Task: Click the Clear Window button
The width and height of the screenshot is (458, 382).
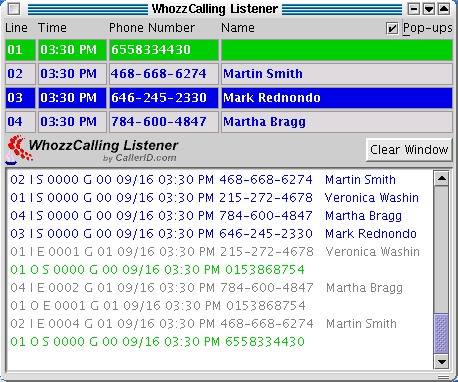Action: click(x=409, y=150)
